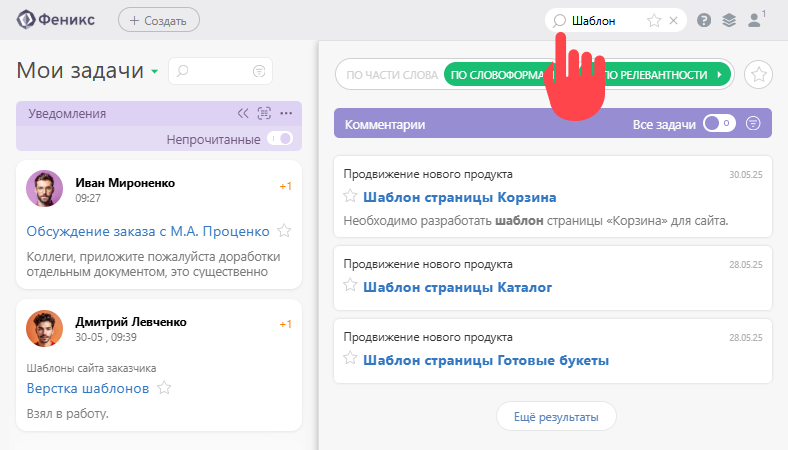
Task: Star the Шаблон search query
Action: coord(654,21)
